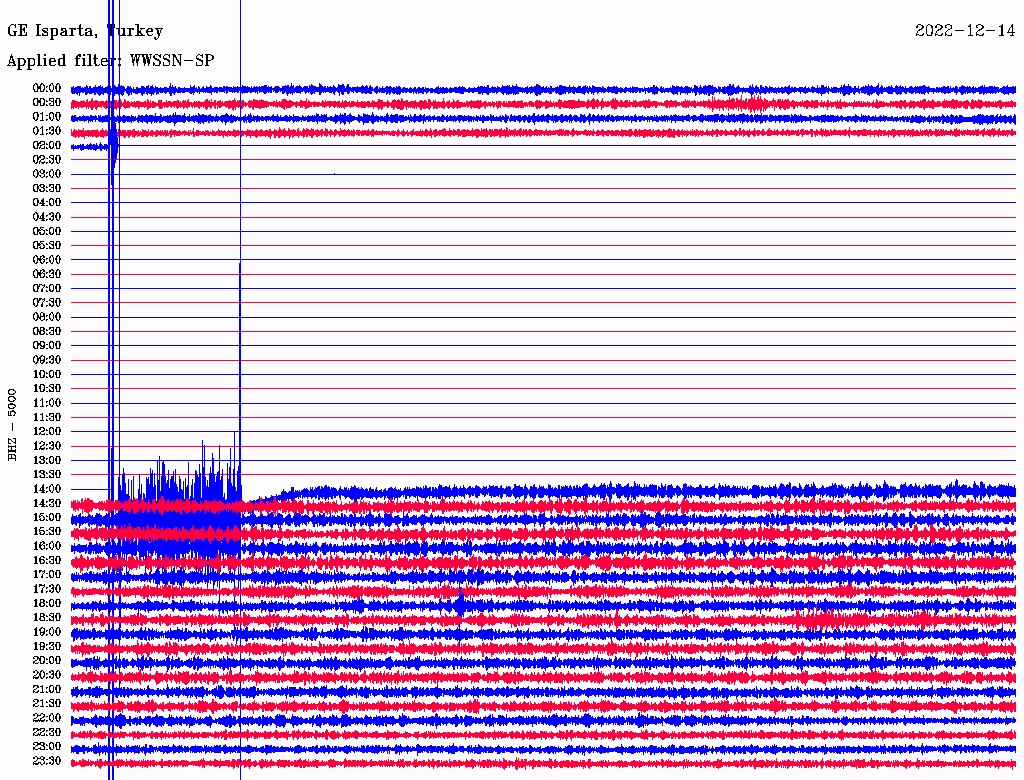This screenshot has height=780, width=1024.
Task: Pick the 06:00 time row label
Action: coord(47,260)
